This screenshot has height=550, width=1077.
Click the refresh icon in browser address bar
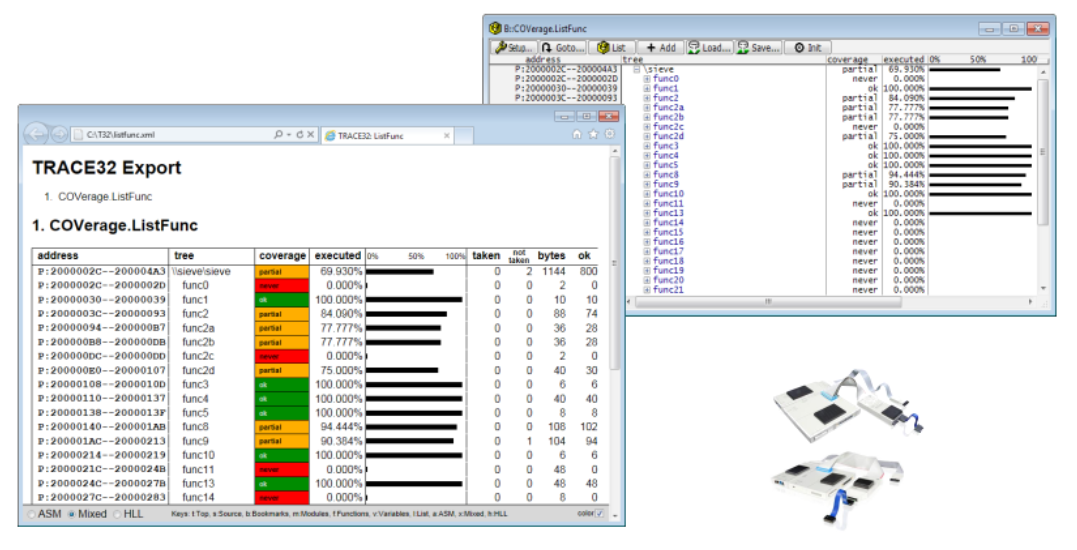(299, 135)
